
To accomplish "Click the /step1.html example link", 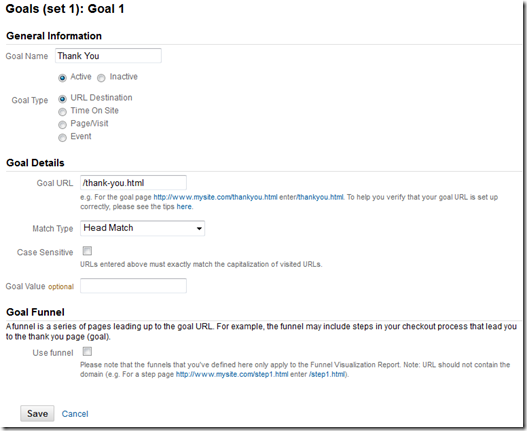I will tap(327, 374).
